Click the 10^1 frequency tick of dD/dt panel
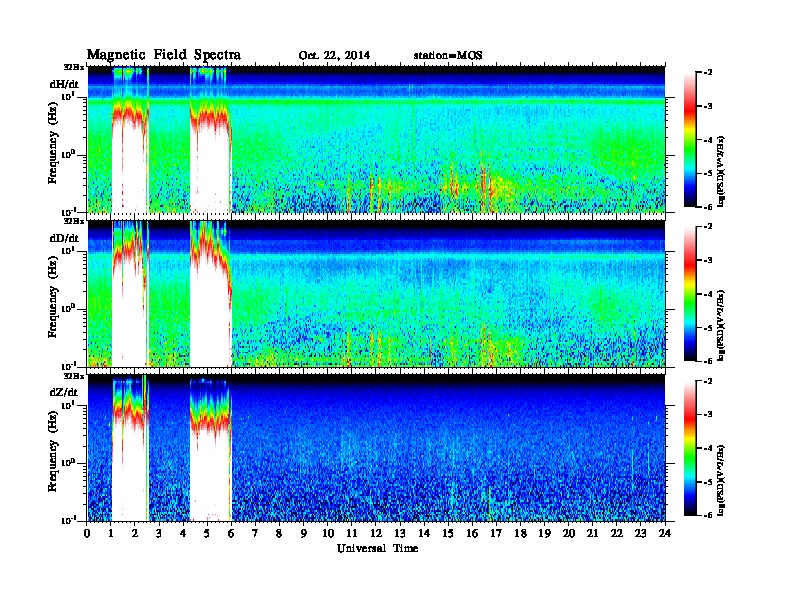 coord(68,250)
